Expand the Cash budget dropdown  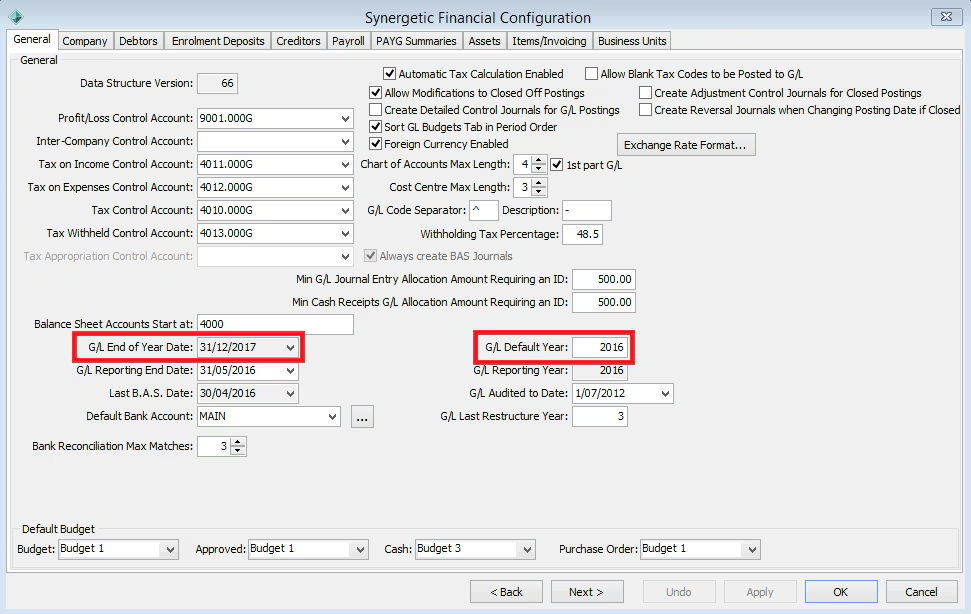coord(528,549)
